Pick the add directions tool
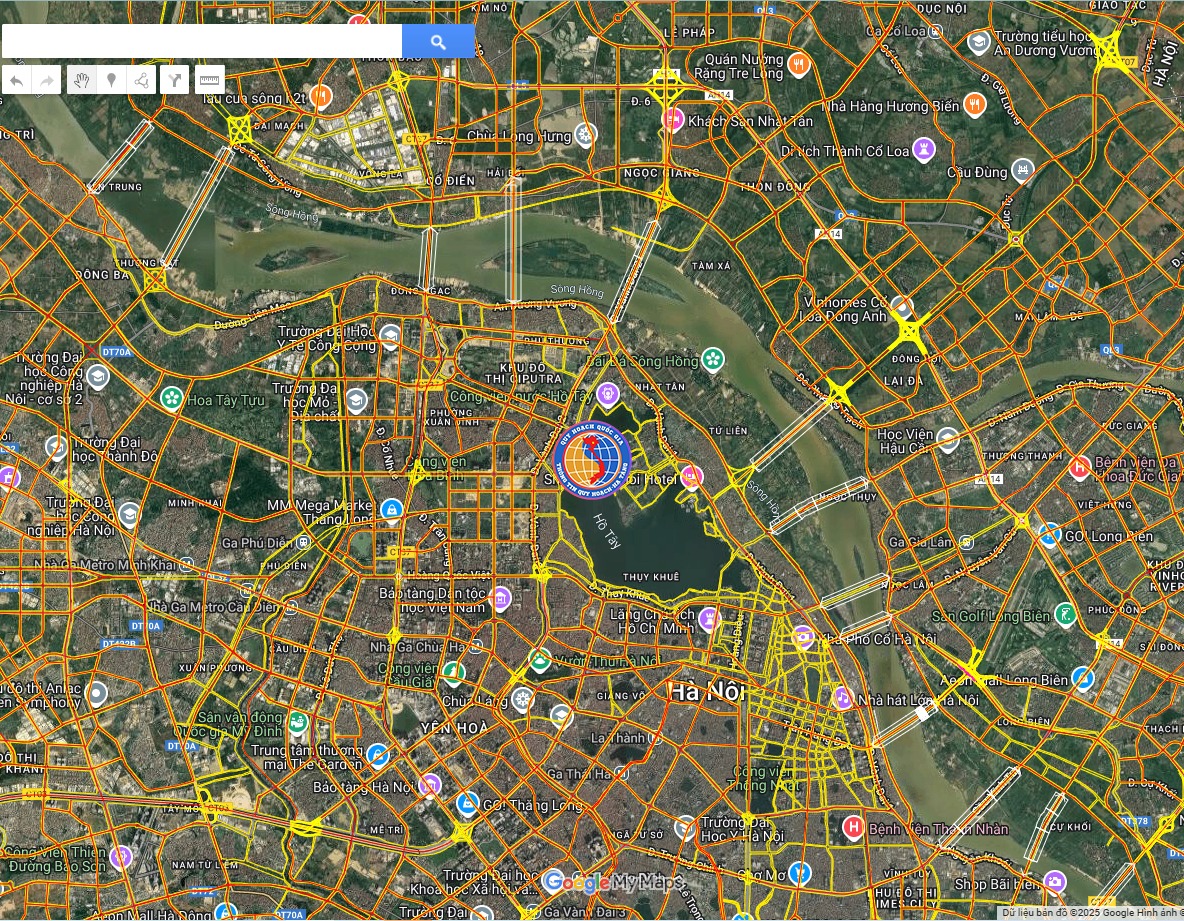This screenshot has width=1184, height=921. click(175, 80)
